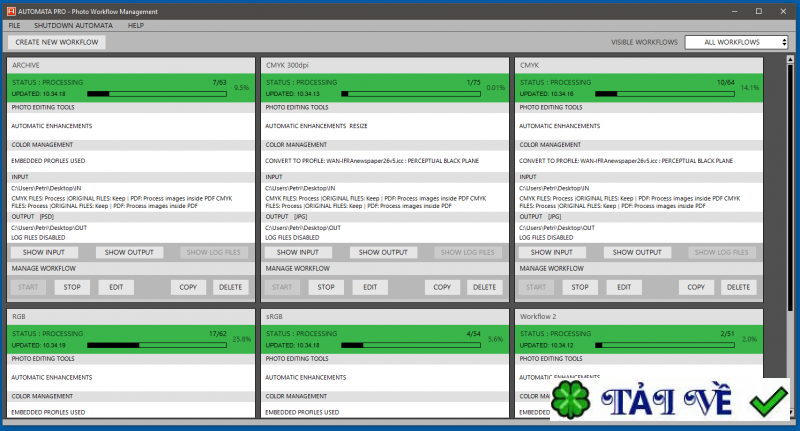Click the ARCHIVE progress bar at 9.5%
This screenshot has height=431, width=800.
click(x=157, y=94)
